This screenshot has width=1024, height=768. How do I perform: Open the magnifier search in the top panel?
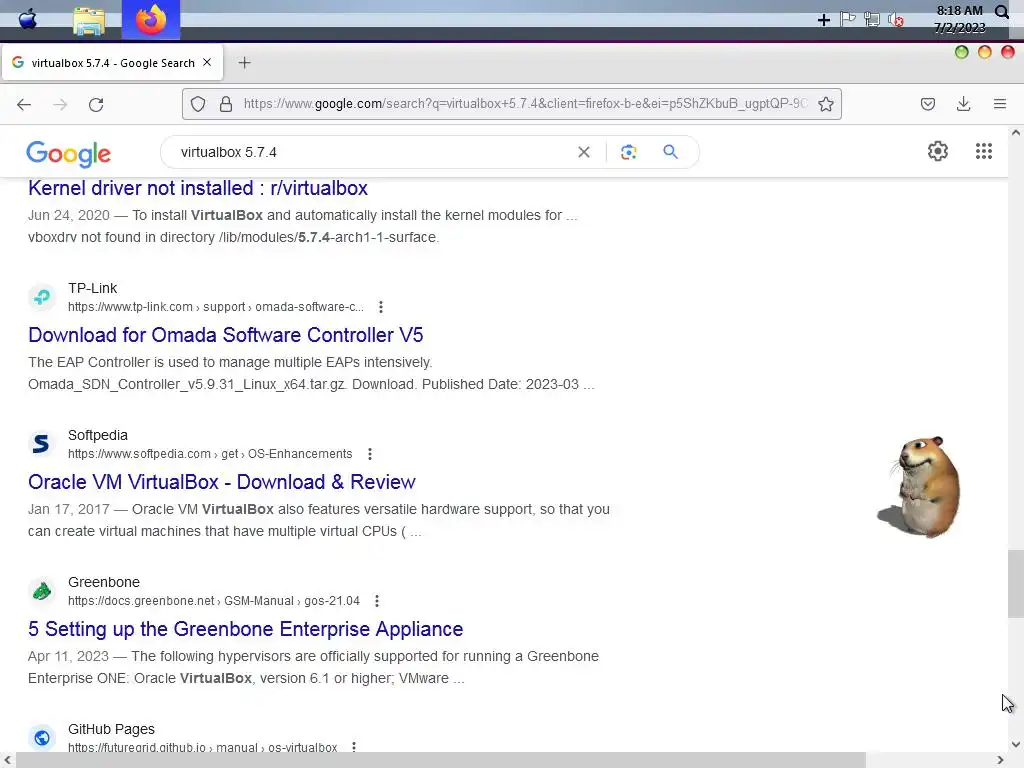click(1002, 12)
